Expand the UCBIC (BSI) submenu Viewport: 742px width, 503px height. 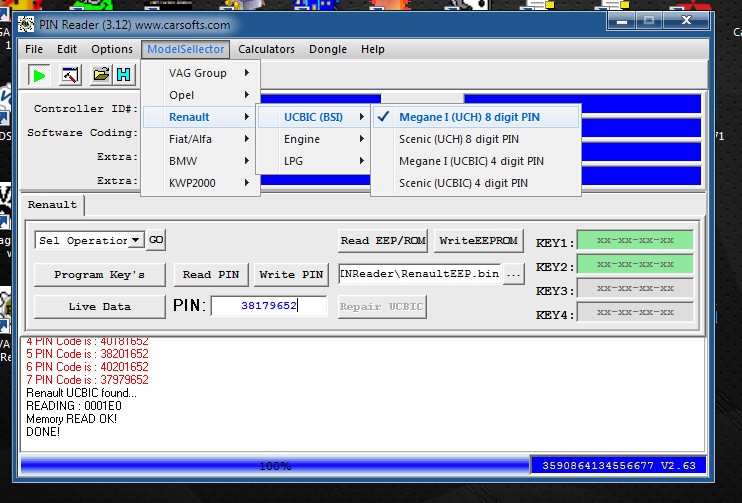313,117
